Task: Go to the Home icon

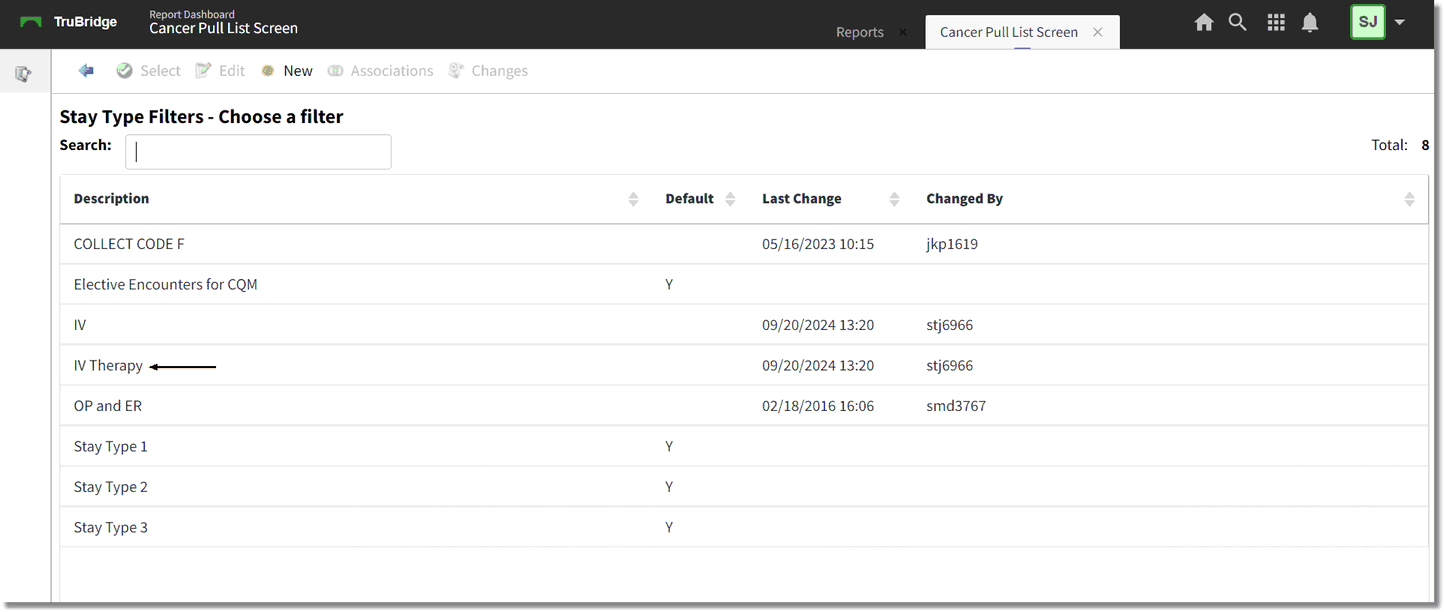Action: click(x=1204, y=22)
